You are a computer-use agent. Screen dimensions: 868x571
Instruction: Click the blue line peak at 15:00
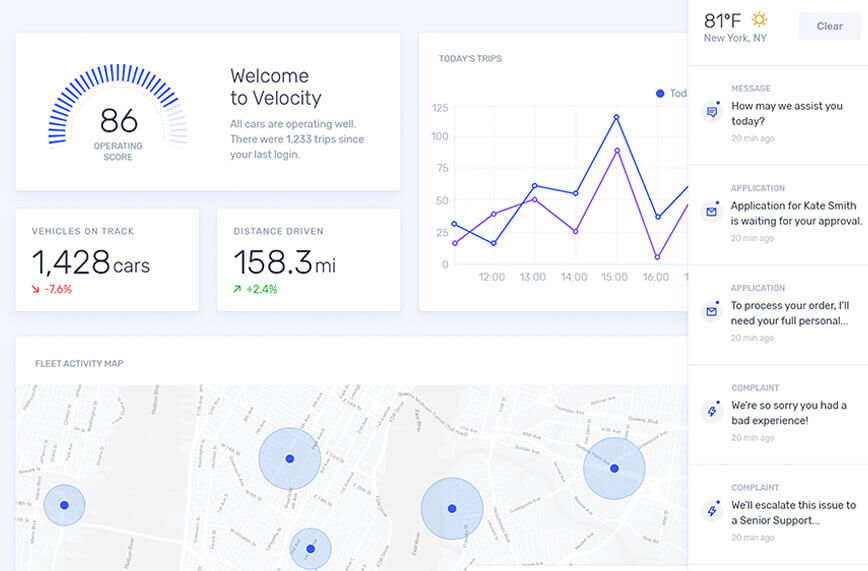[616, 117]
